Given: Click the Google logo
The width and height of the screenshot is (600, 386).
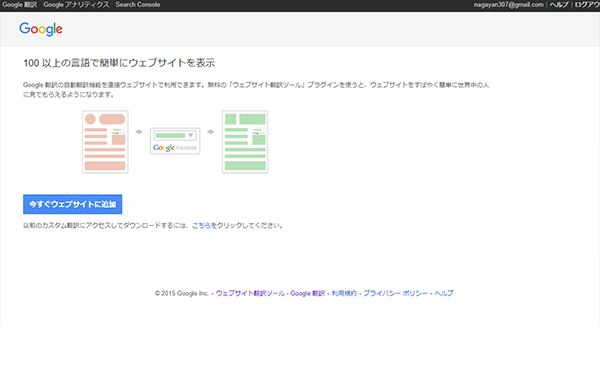Looking at the screenshot, I should pyautogui.click(x=41, y=29).
